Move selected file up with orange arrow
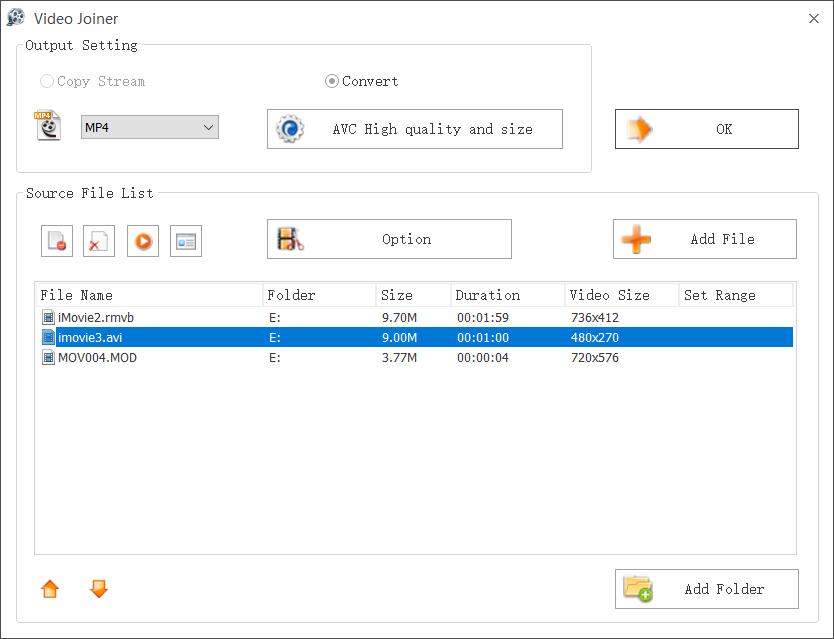The width and height of the screenshot is (834, 639). pyautogui.click(x=50, y=589)
